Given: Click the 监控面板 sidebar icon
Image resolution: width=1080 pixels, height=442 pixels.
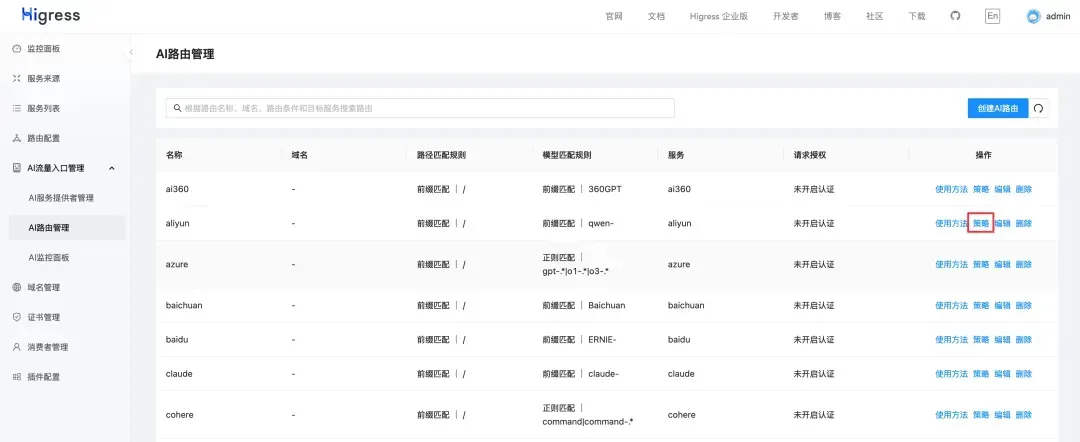Looking at the screenshot, I should point(17,49).
